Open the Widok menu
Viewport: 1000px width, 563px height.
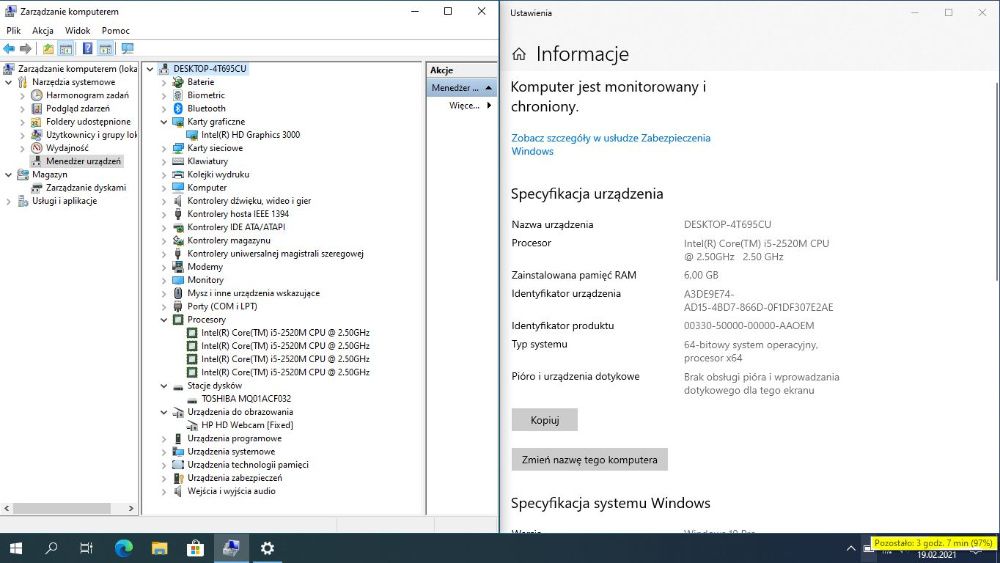tap(77, 30)
